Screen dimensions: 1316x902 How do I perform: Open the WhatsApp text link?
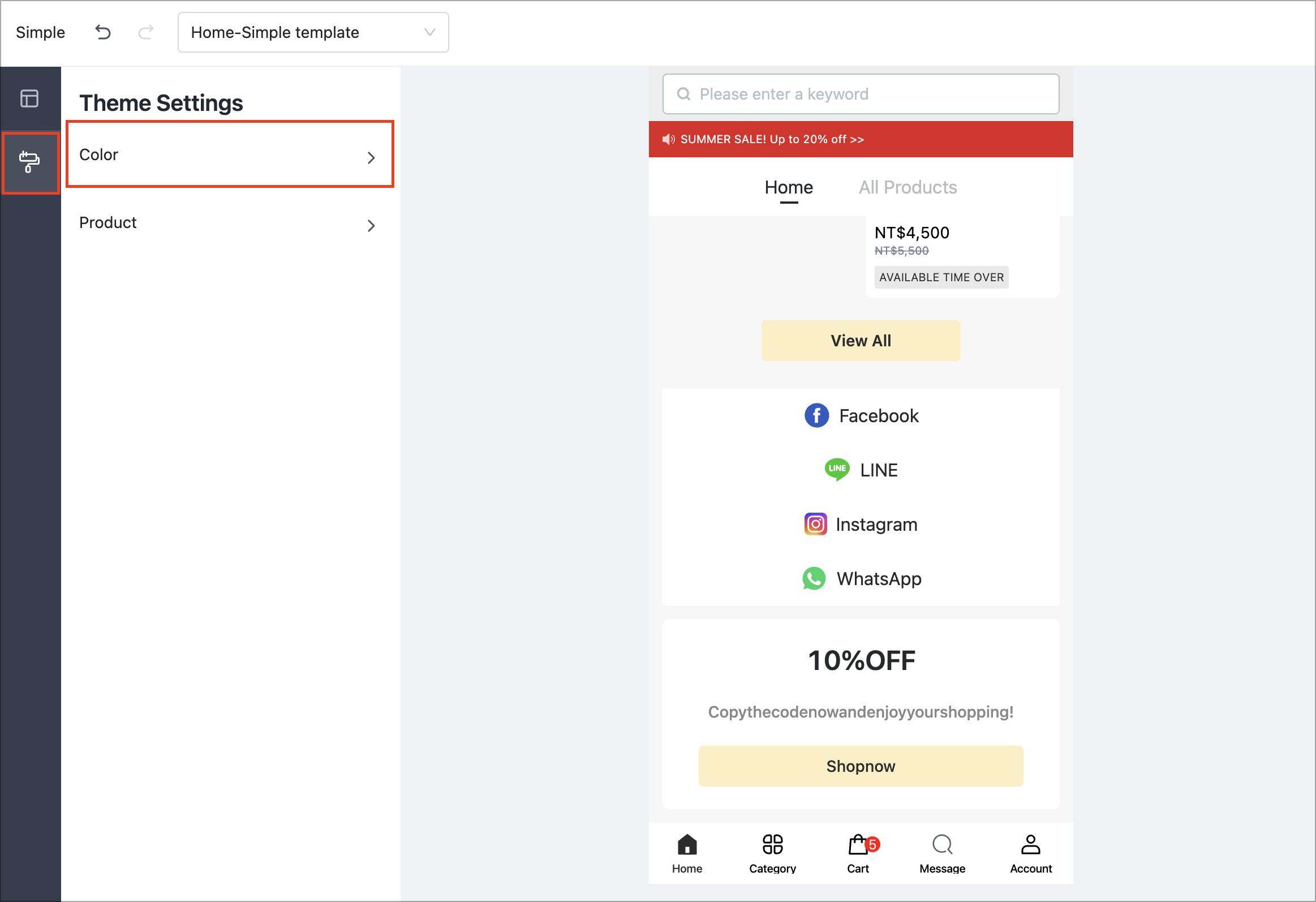click(879, 579)
